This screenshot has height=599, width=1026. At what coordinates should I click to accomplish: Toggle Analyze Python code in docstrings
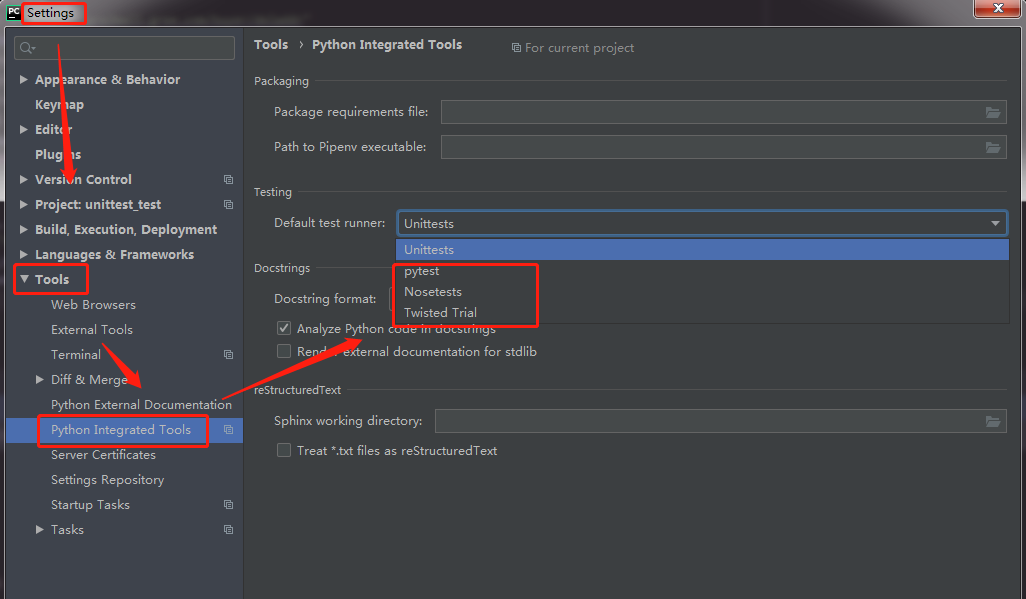coord(284,329)
